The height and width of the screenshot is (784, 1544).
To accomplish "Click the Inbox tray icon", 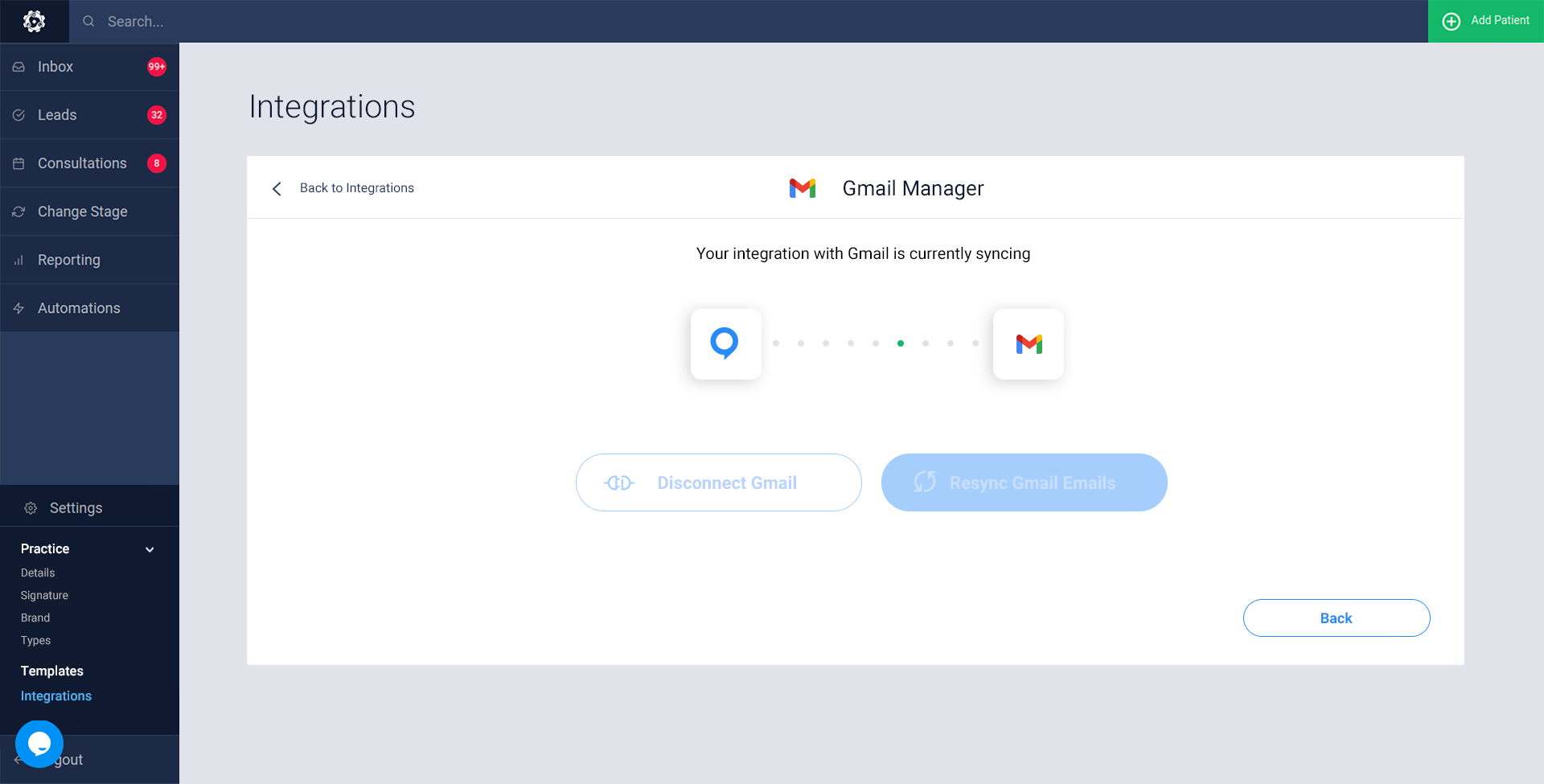I will [x=18, y=67].
